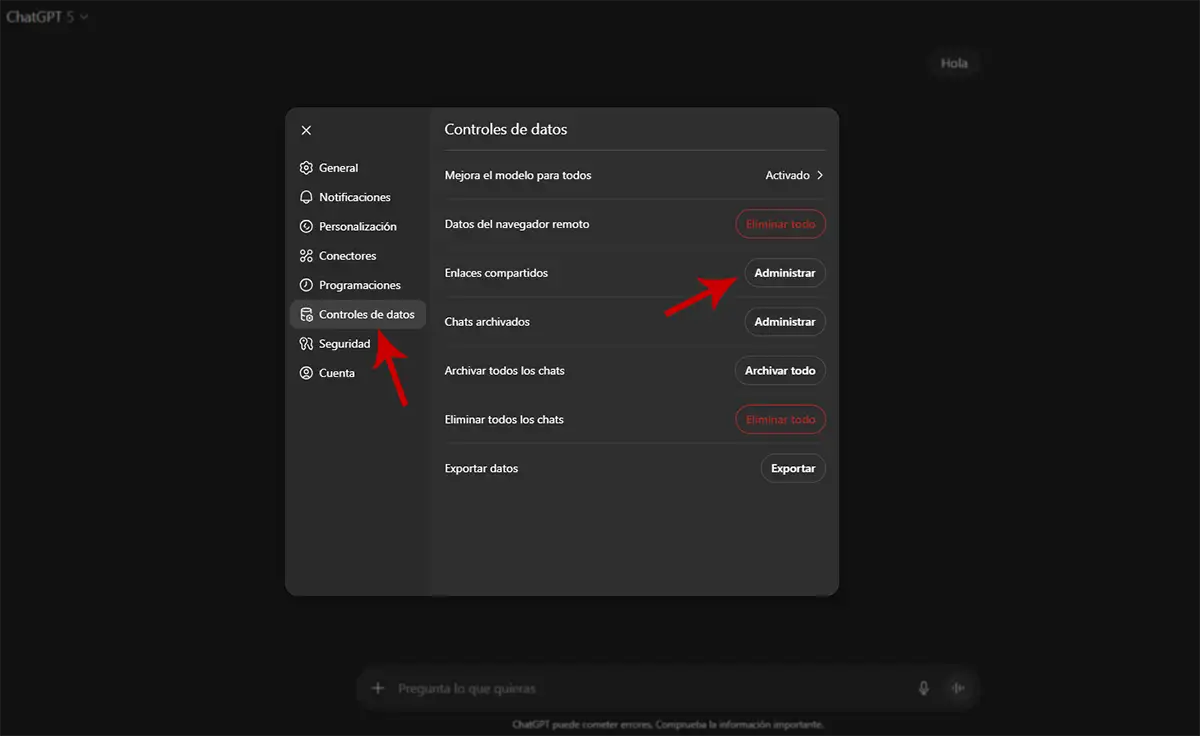Select the Controles de datos tab
Viewport: 1200px width, 736px height.
(358, 314)
